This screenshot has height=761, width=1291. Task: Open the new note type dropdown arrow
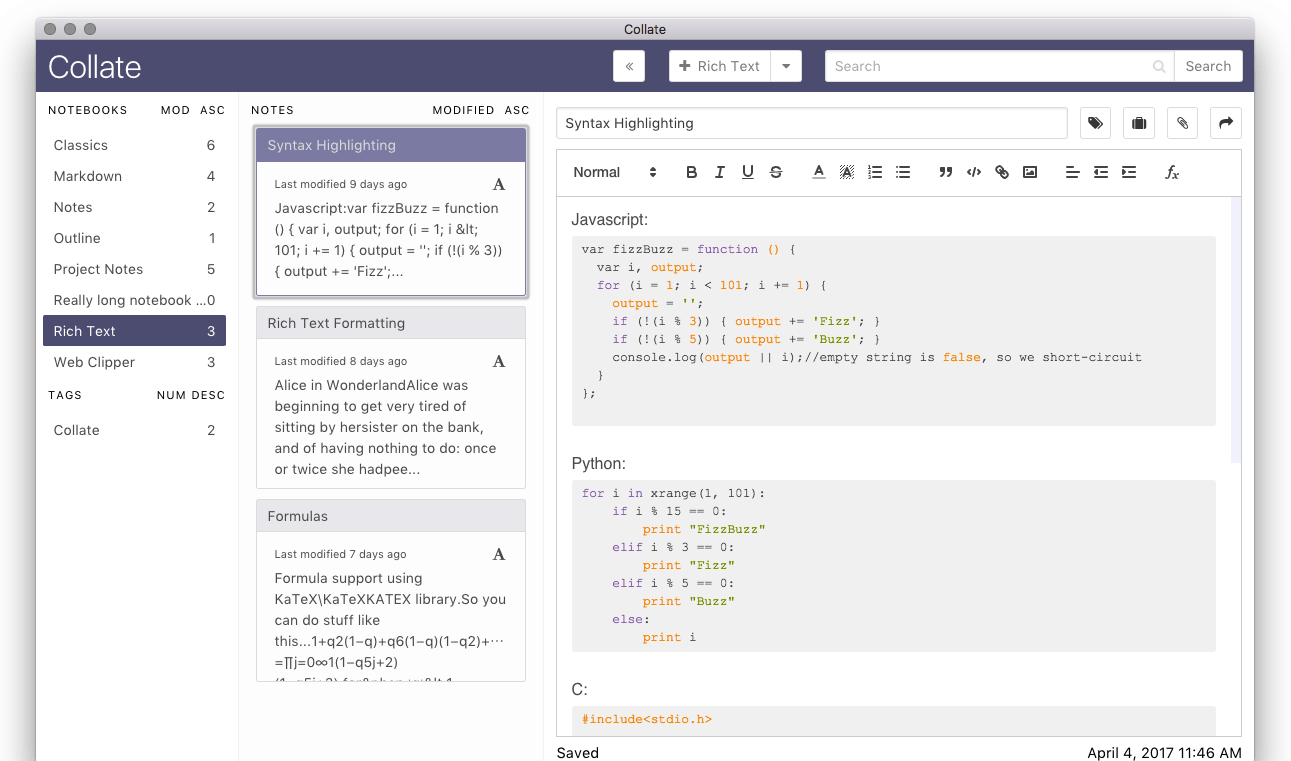(x=786, y=66)
